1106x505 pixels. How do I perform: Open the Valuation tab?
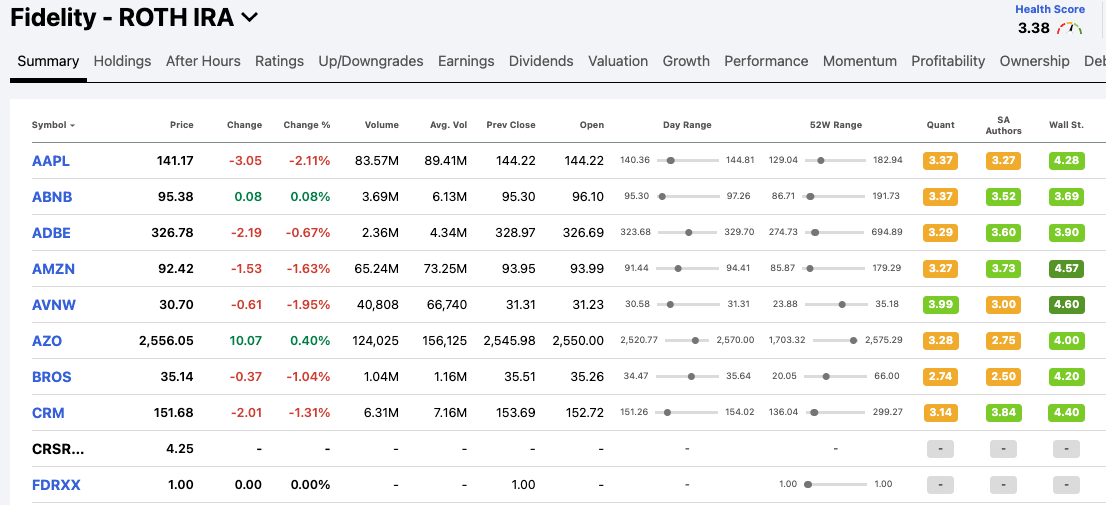click(x=618, y=61)
